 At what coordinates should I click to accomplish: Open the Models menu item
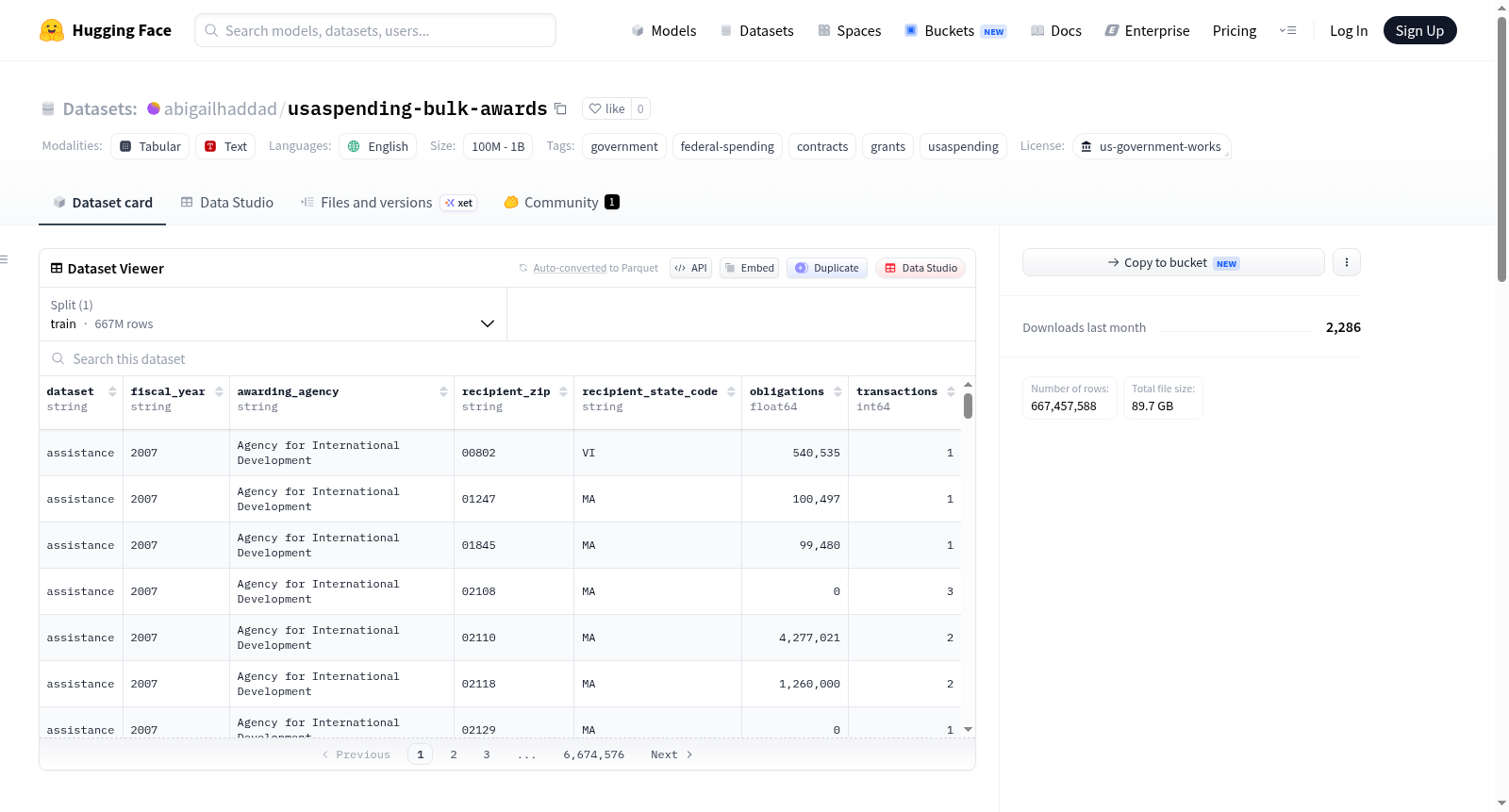coord(664,30)
